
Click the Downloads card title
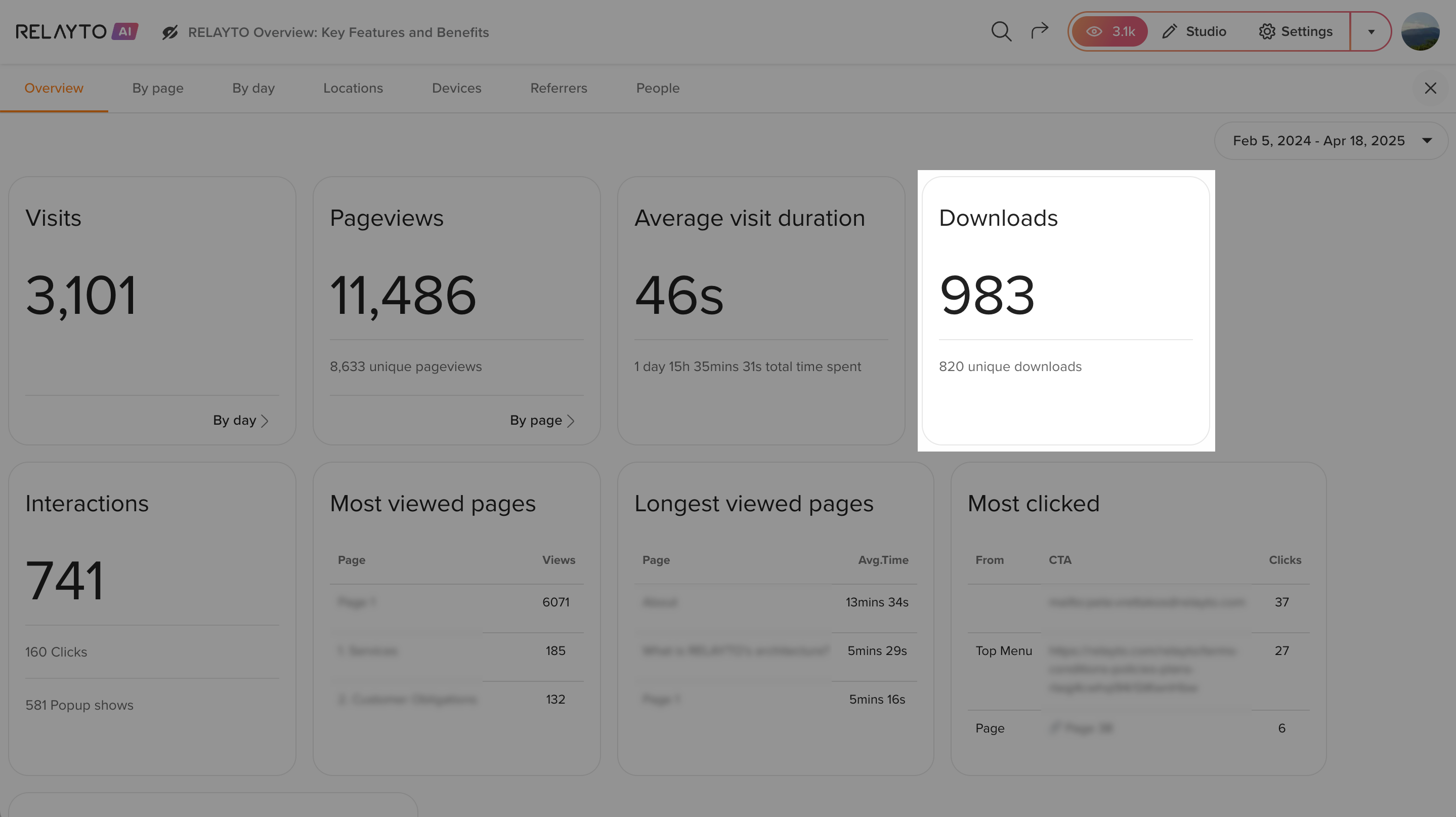[998, 218]
